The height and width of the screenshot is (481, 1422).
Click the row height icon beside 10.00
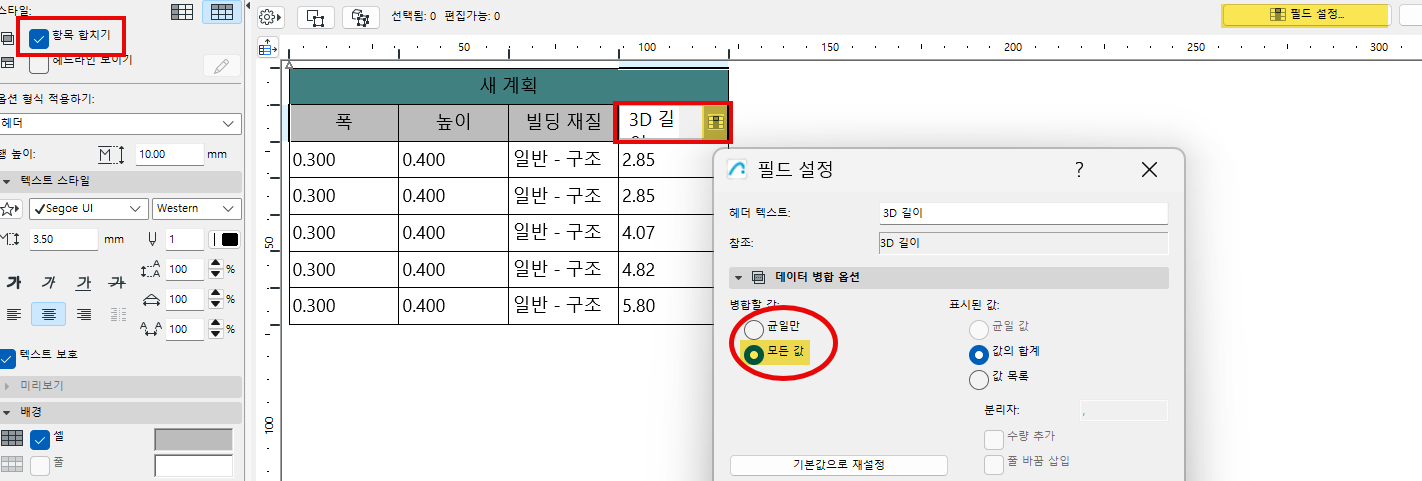coord(111,155)
